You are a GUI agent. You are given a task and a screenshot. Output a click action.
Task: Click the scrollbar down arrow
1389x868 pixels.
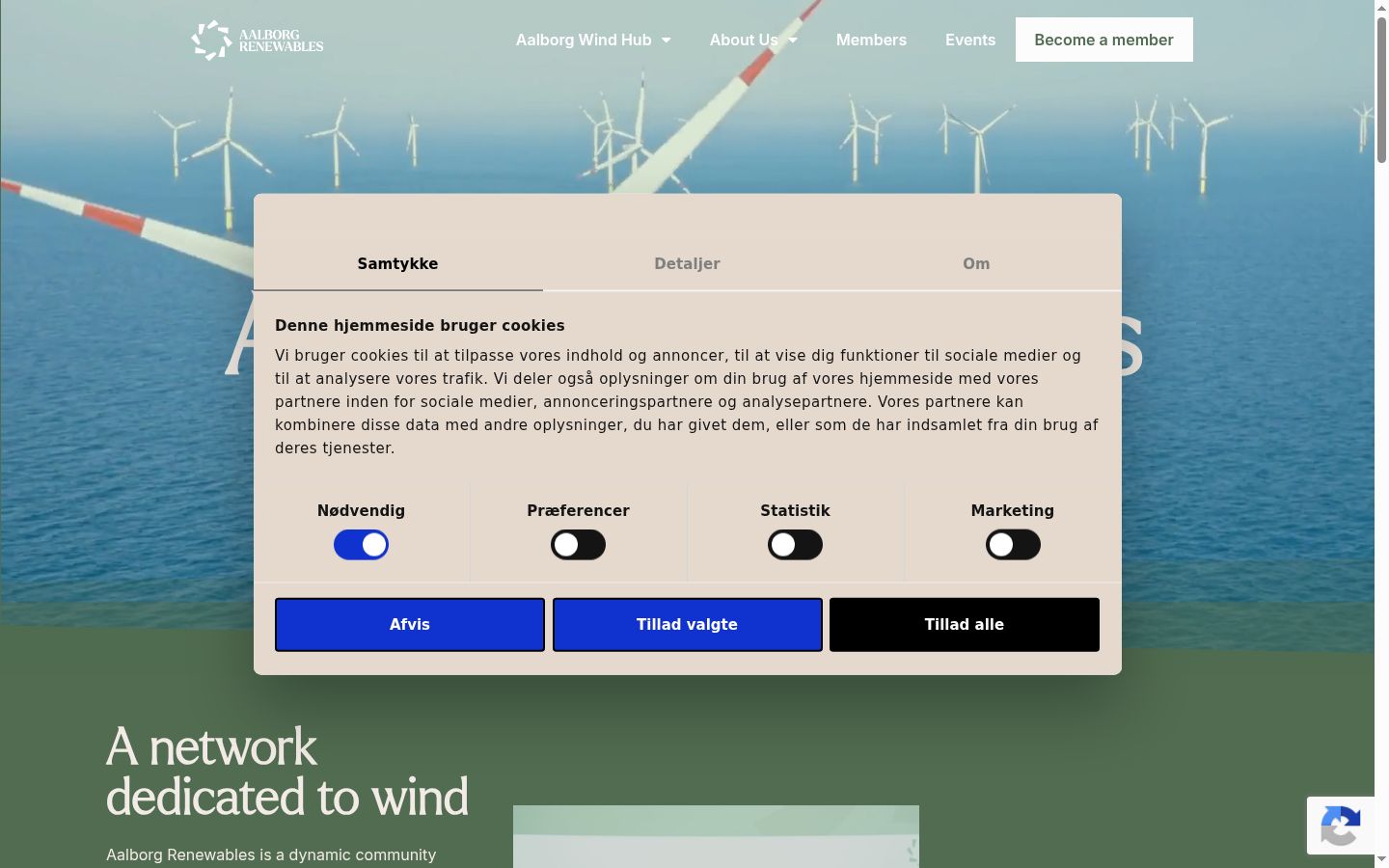pyautogui.click(x=1381, y=859)
